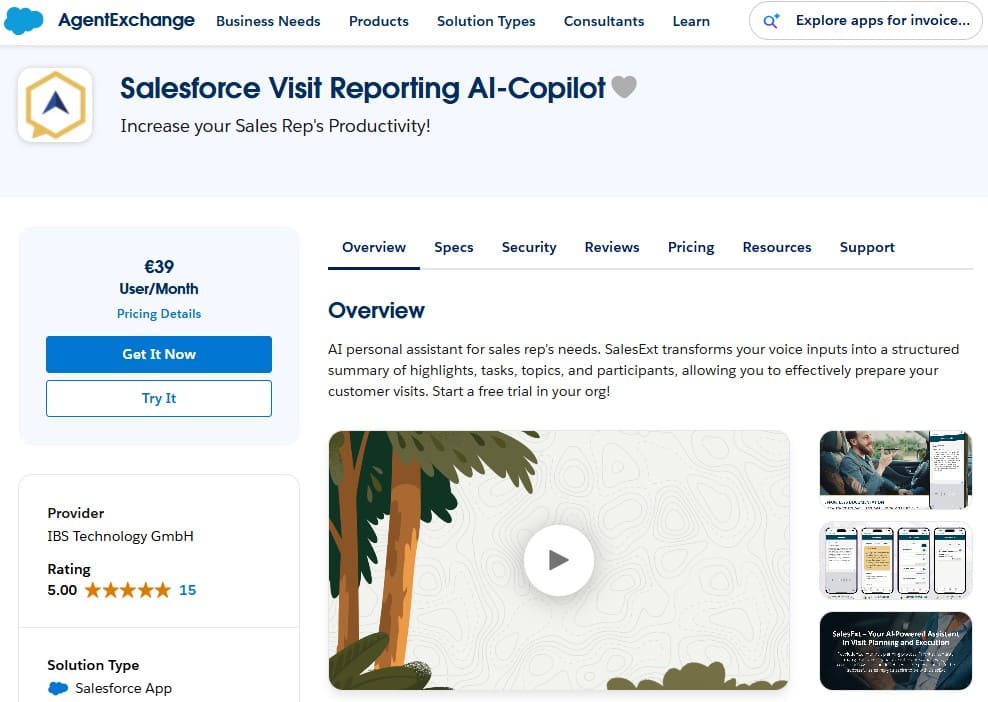Screen dimensions: 988x702
Task: Switch to the Security tab
Action: [529, 247]
